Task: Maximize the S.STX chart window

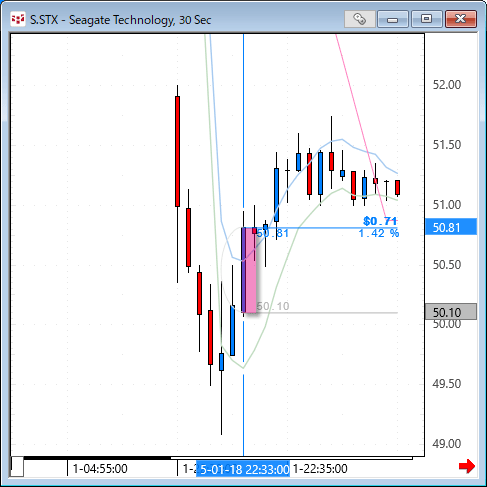Action: (x=426, y=19)
